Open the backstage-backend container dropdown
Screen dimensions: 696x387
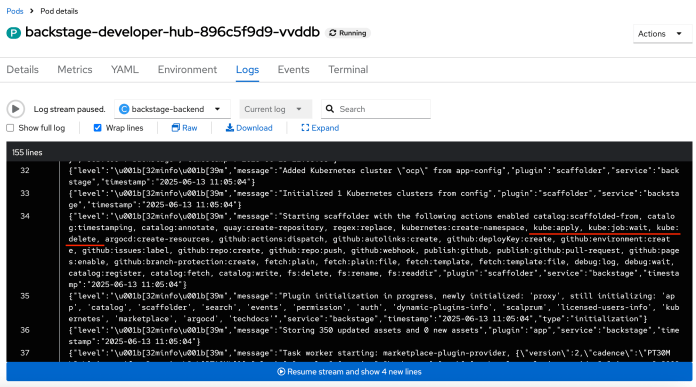[172, 109]
